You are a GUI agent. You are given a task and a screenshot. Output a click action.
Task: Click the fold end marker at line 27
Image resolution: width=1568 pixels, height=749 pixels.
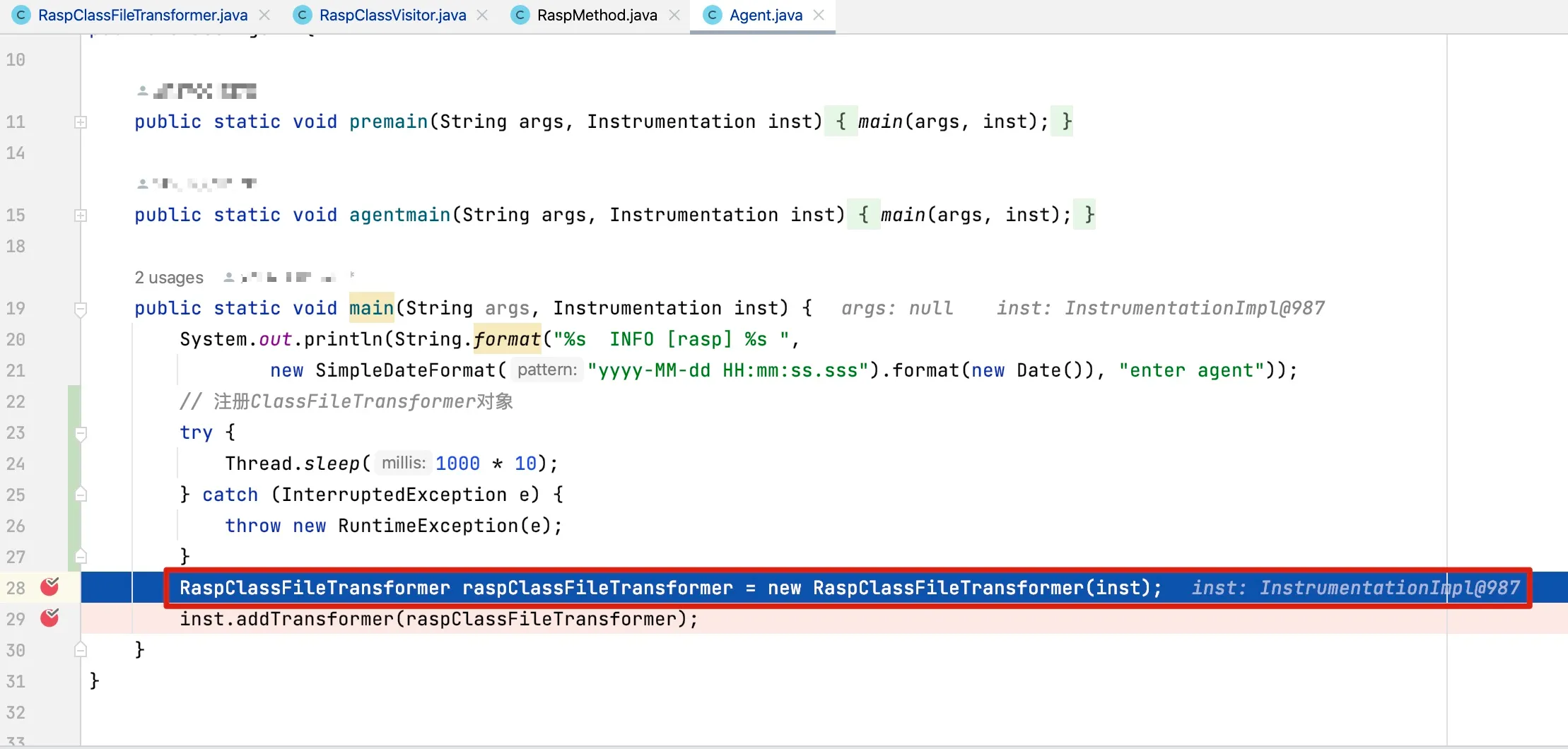(x=81, y=556)
